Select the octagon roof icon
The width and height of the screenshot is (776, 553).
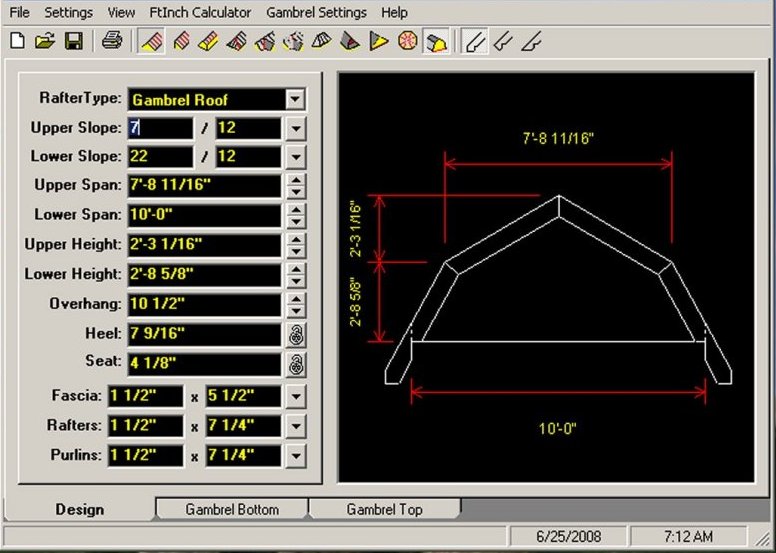(x=407, y=41)
